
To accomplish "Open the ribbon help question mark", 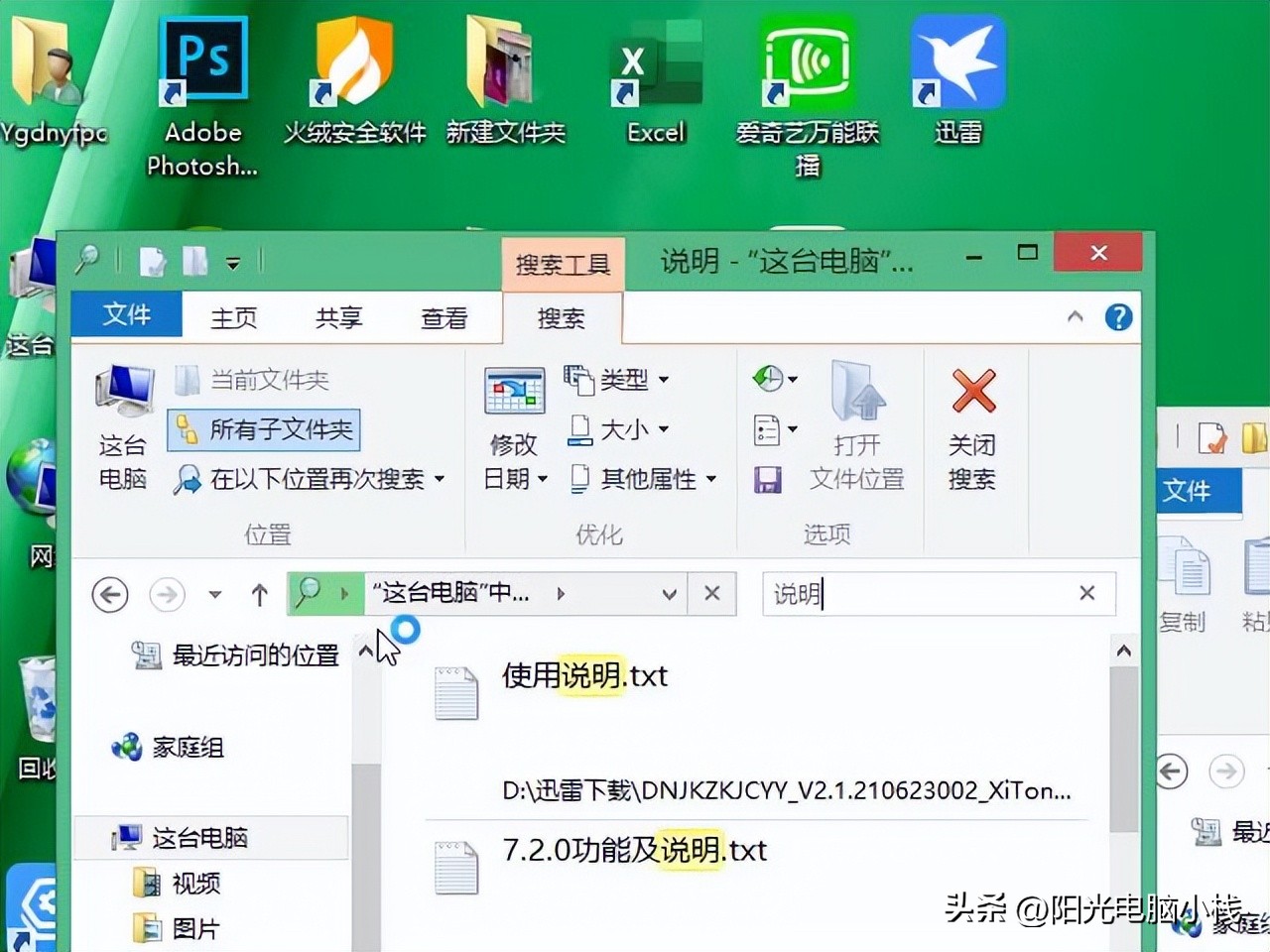I will [x=1118, y=317].
